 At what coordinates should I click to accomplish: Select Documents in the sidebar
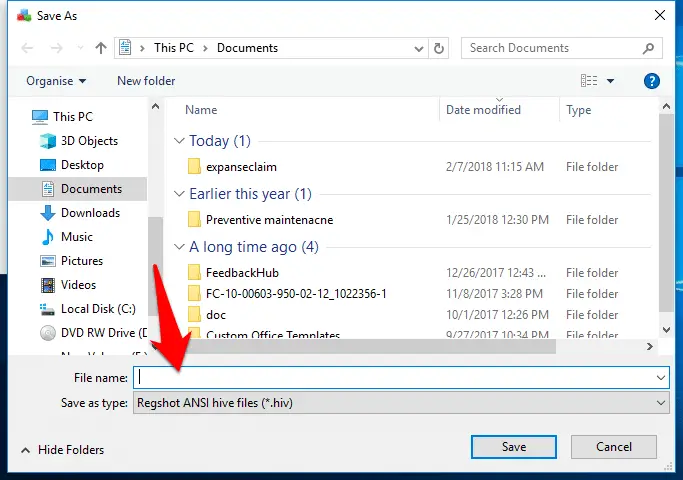(x=78, y=189)
